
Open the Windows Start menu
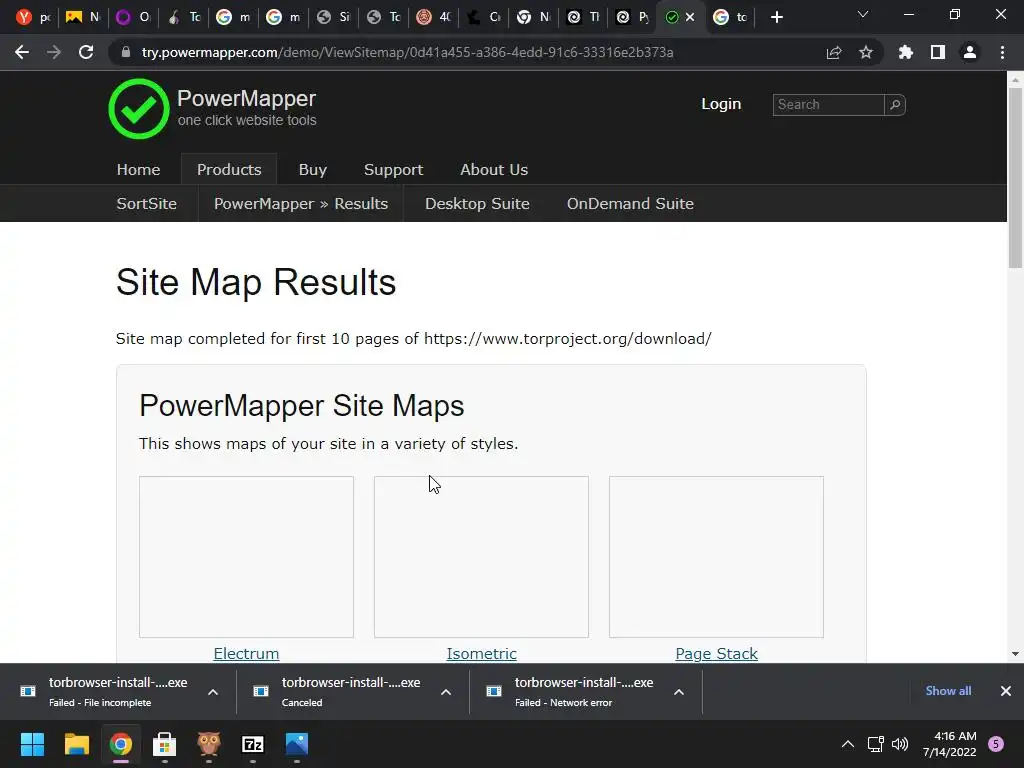pyautogui.click(x=32, y=744)
